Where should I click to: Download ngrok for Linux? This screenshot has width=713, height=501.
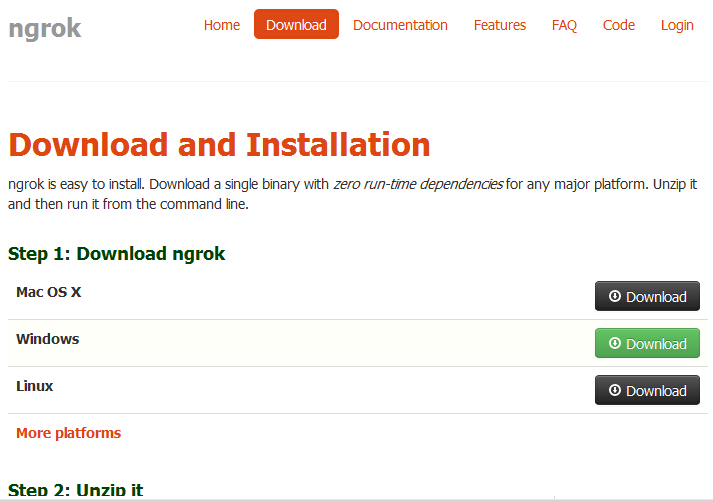pos(647,390)
